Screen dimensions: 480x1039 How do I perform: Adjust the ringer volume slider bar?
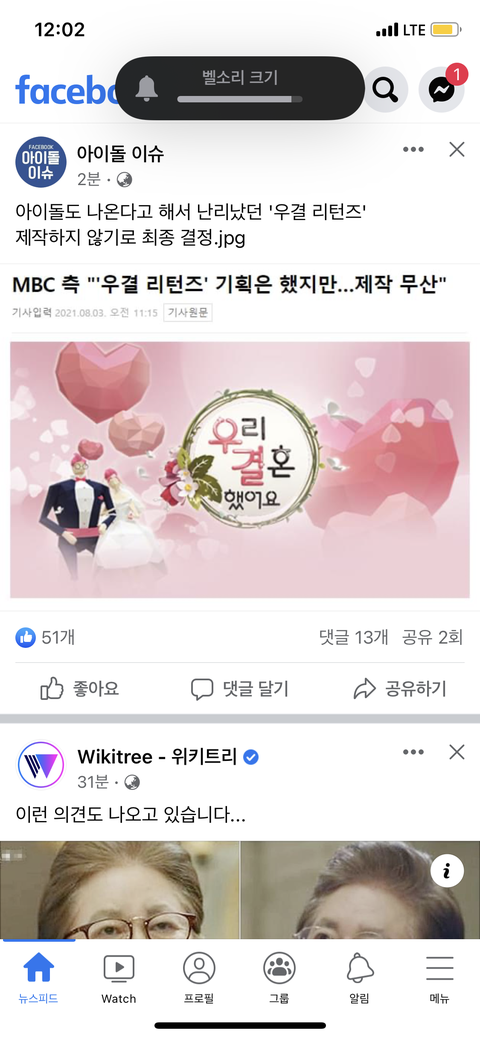coord(239,99)
